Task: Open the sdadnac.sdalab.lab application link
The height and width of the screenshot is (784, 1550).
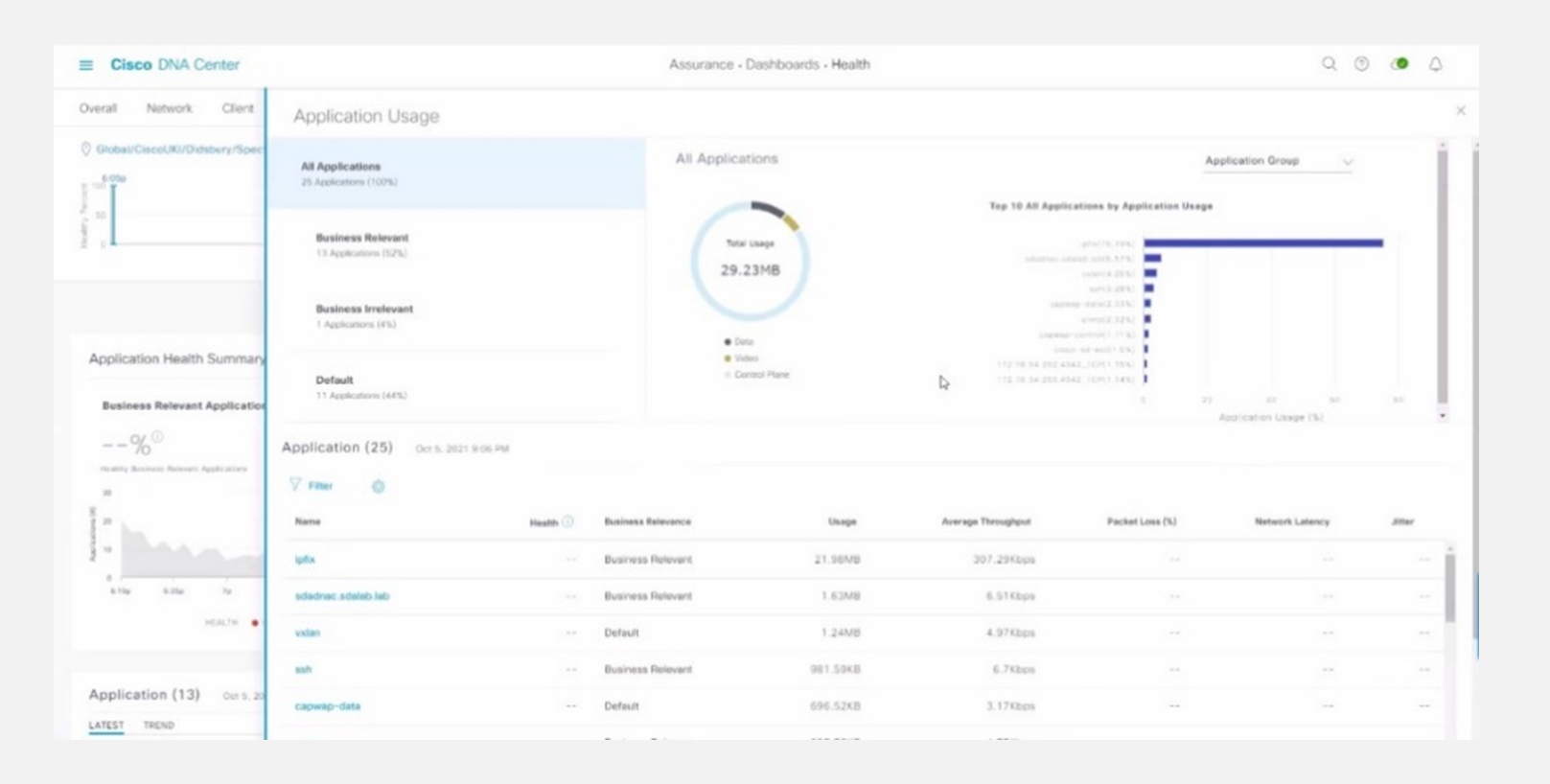Action: pos(341,596)
